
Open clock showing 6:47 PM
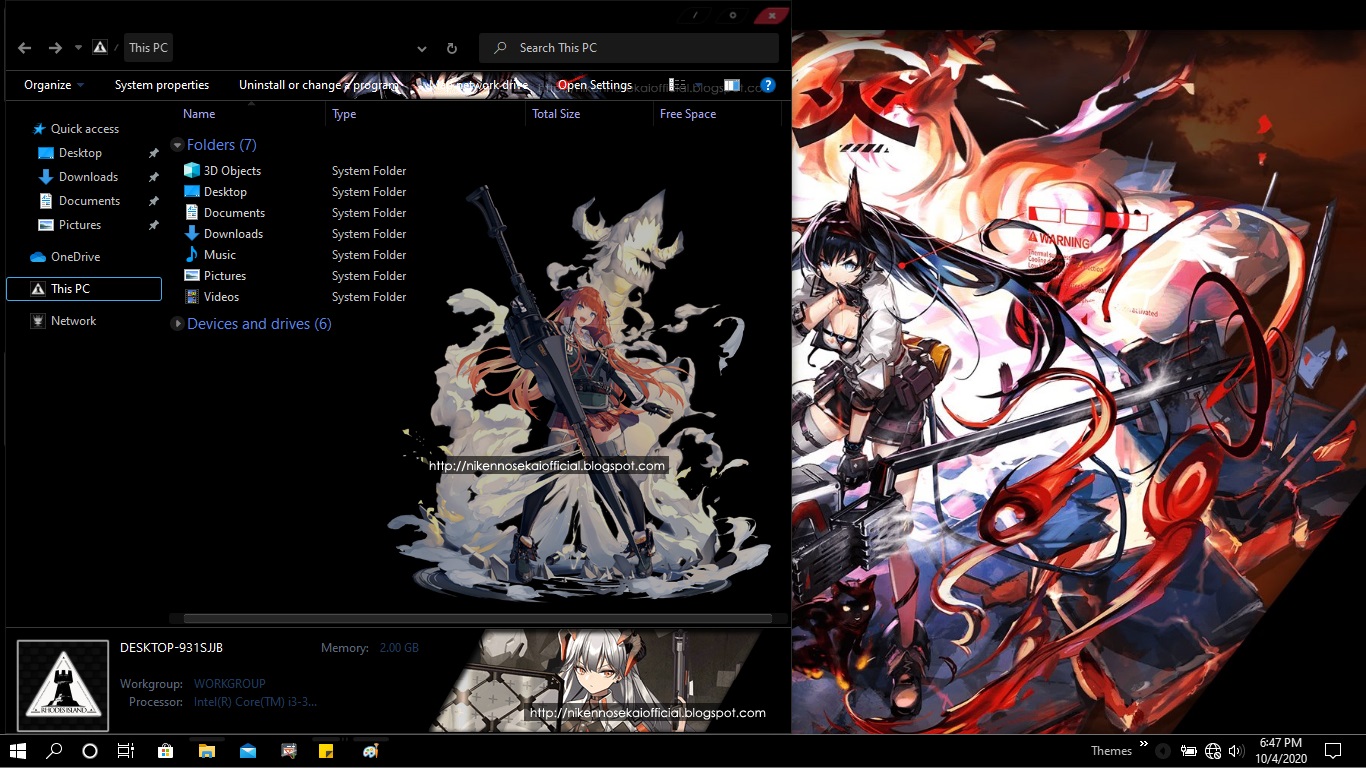[1280, 751]
